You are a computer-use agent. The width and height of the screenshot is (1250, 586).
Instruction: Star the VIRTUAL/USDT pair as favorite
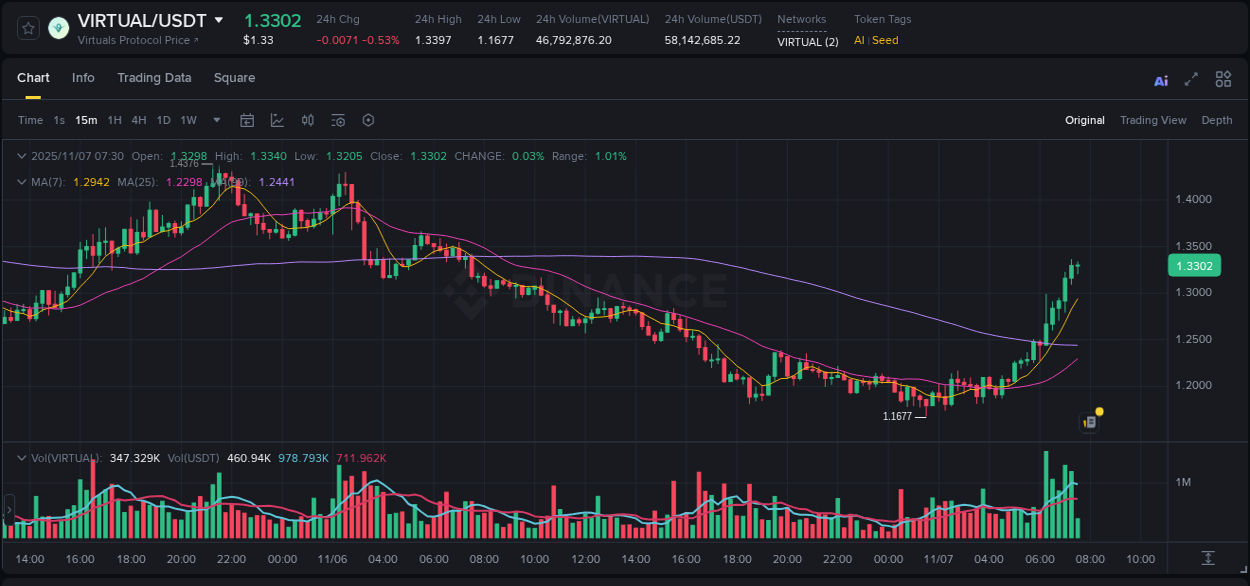coord(27,27)
